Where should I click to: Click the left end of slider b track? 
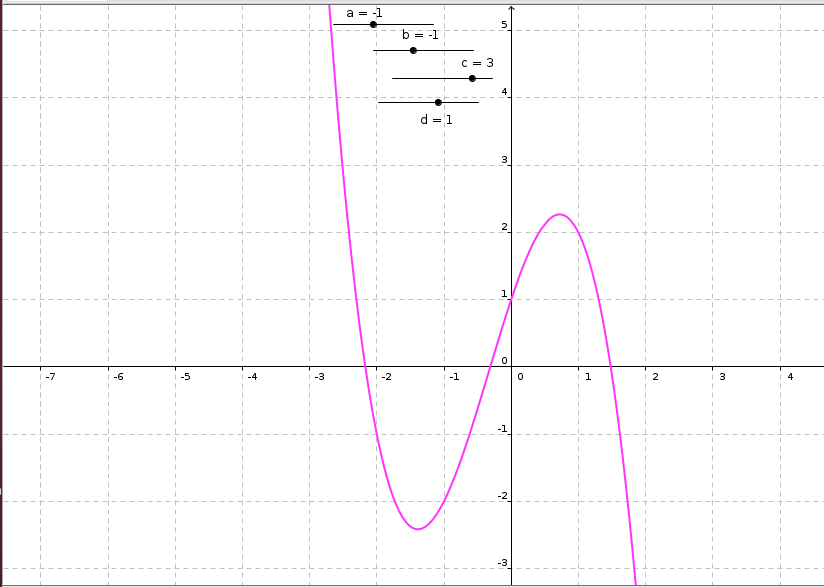click(x=375, y=50)
